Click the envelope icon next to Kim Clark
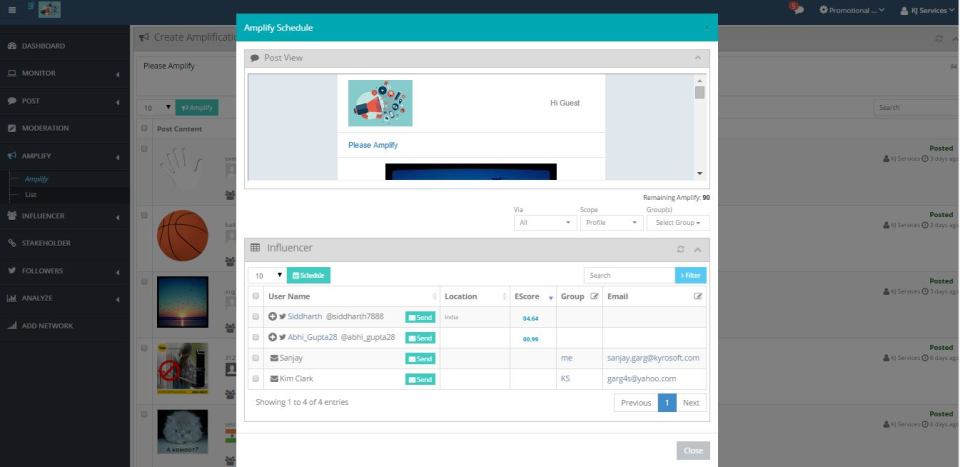This screenshot has height=467, width=960. pos(274,379)
